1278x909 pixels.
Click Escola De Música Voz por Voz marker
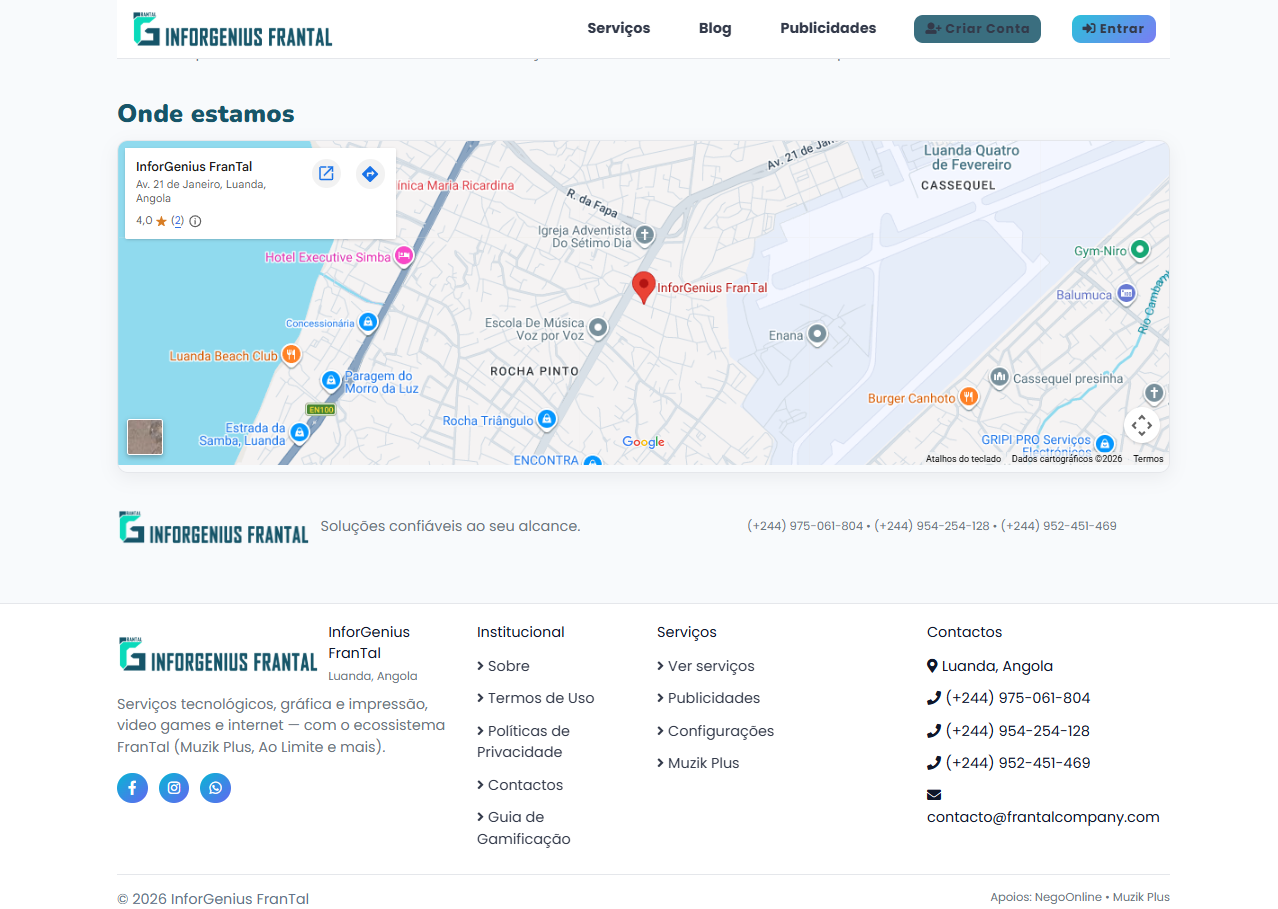click(598, 328)
